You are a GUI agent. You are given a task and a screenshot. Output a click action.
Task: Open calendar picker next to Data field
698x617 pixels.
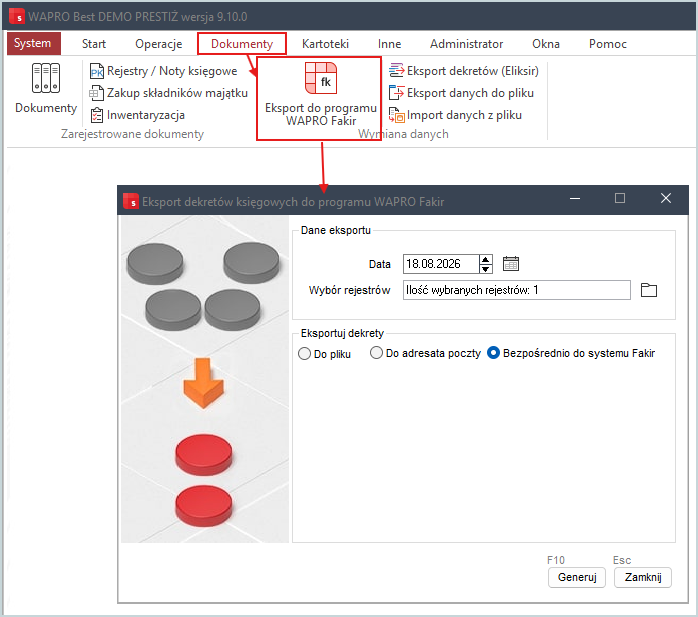click(x=511, y=264)
